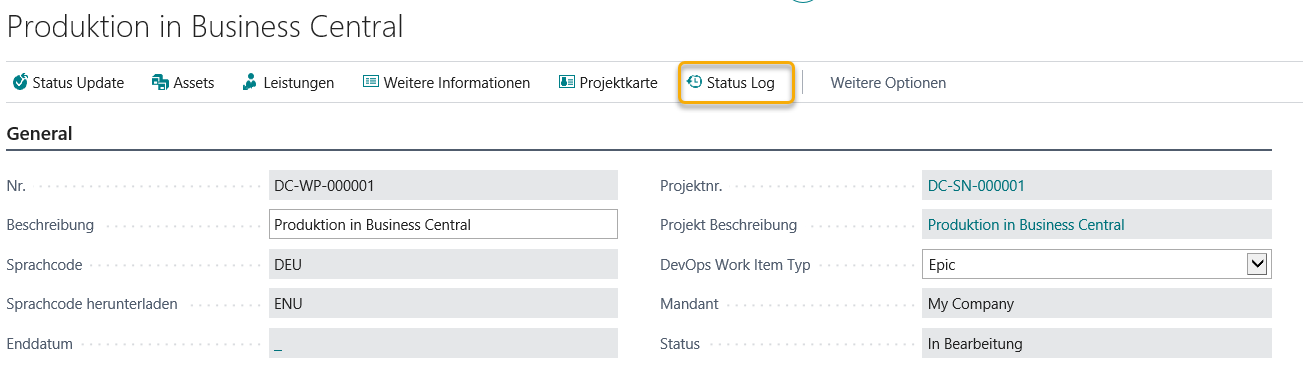Click the Leistungen icon
1303x386 pixels.
(250, 83)
